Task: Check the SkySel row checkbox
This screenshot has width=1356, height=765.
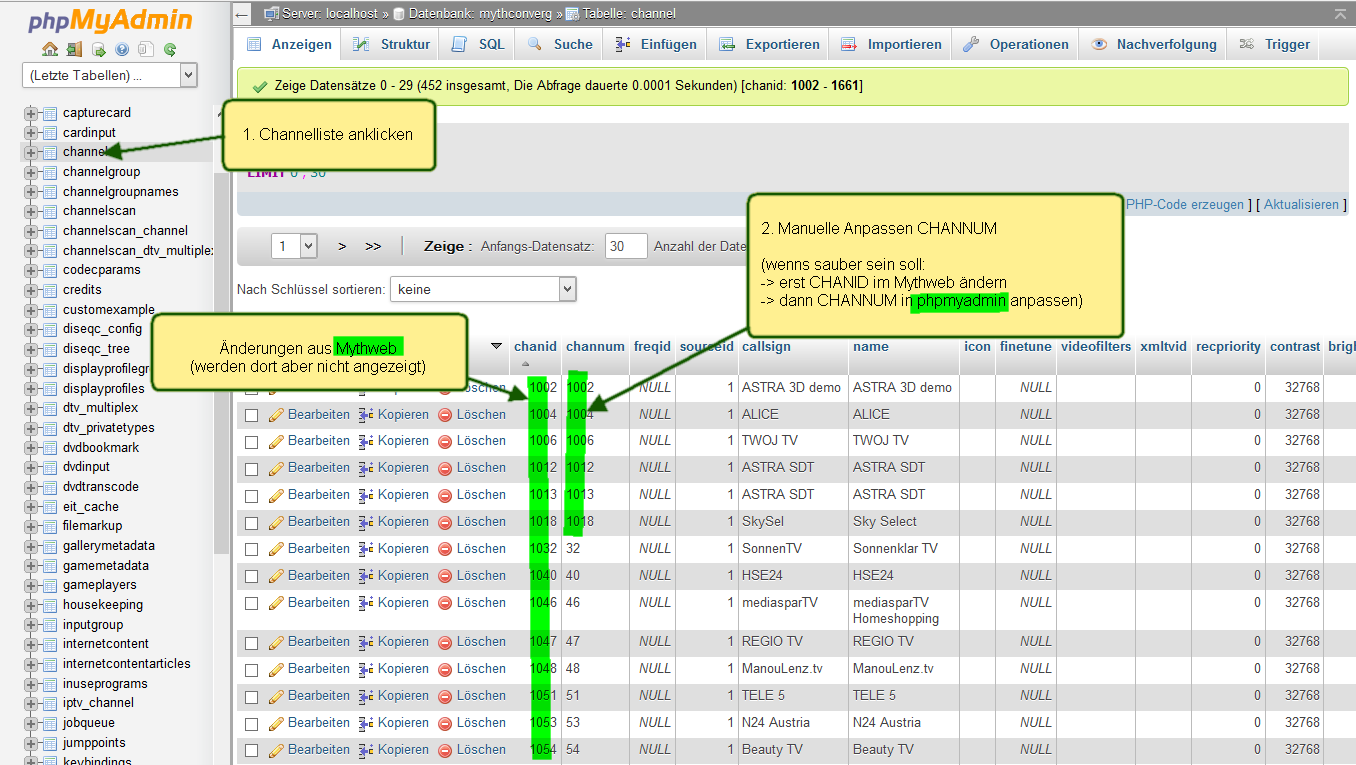Action: click(x=252, y=523)
